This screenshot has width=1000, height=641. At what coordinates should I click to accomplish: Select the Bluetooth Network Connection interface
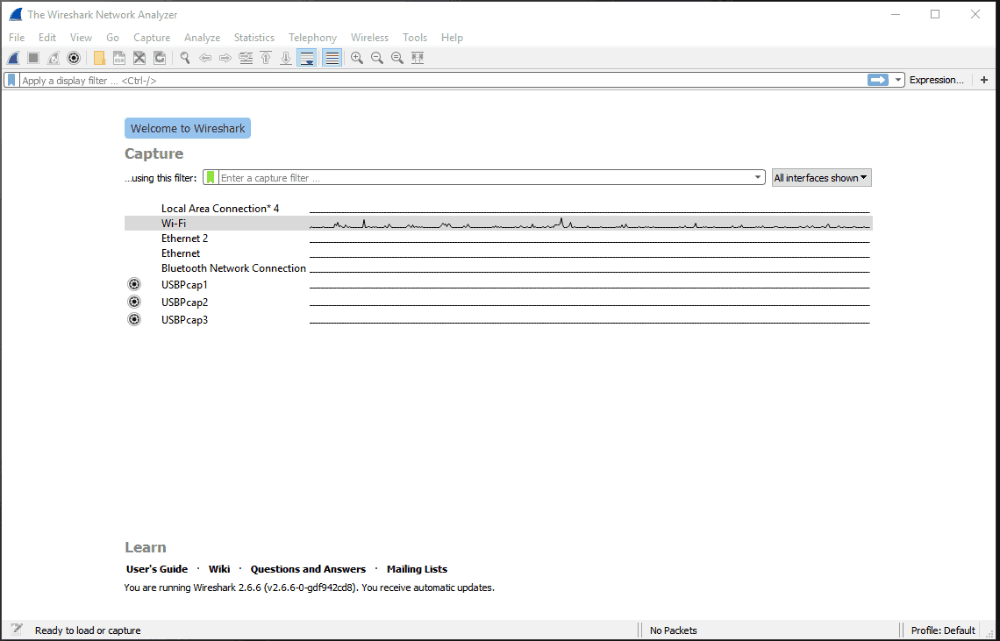(233, 268)
